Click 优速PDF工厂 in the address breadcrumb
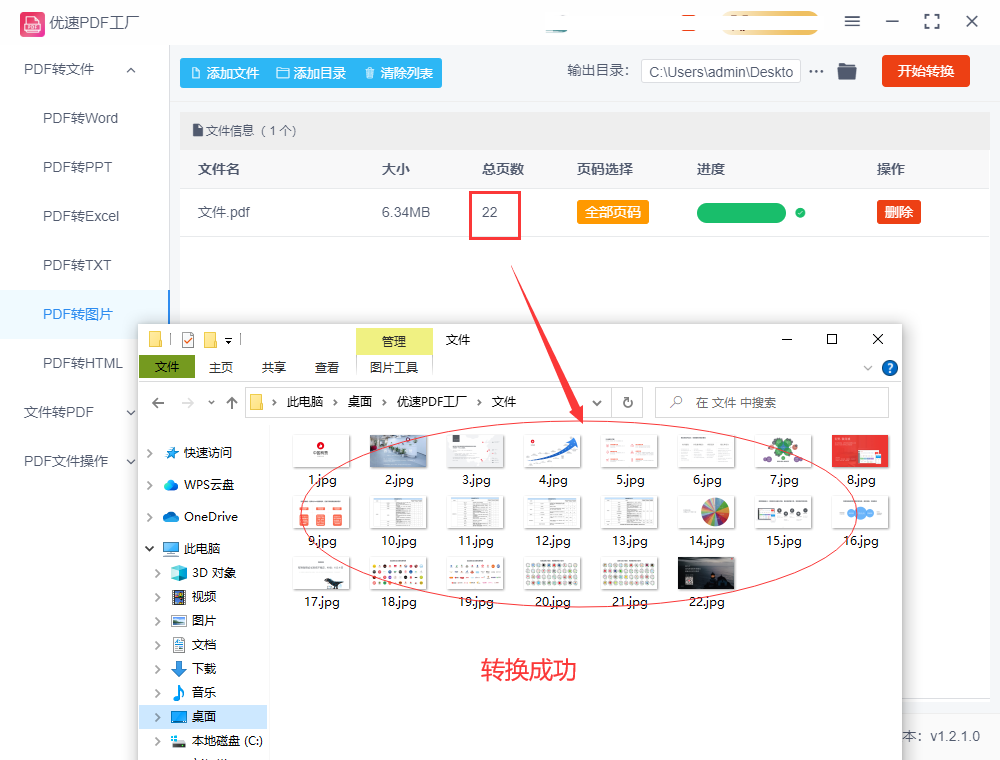The height and width of the screenshot is (760, 1000). pyautogui.click(x=432, y=402)
